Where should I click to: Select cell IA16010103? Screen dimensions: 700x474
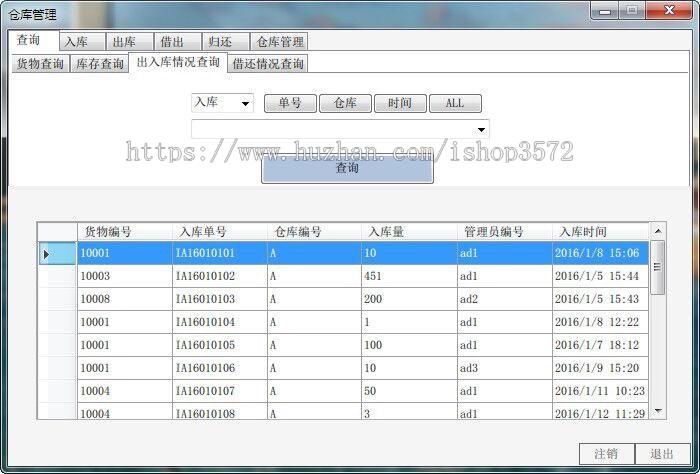pyautogui.click(x=220, y=299)
